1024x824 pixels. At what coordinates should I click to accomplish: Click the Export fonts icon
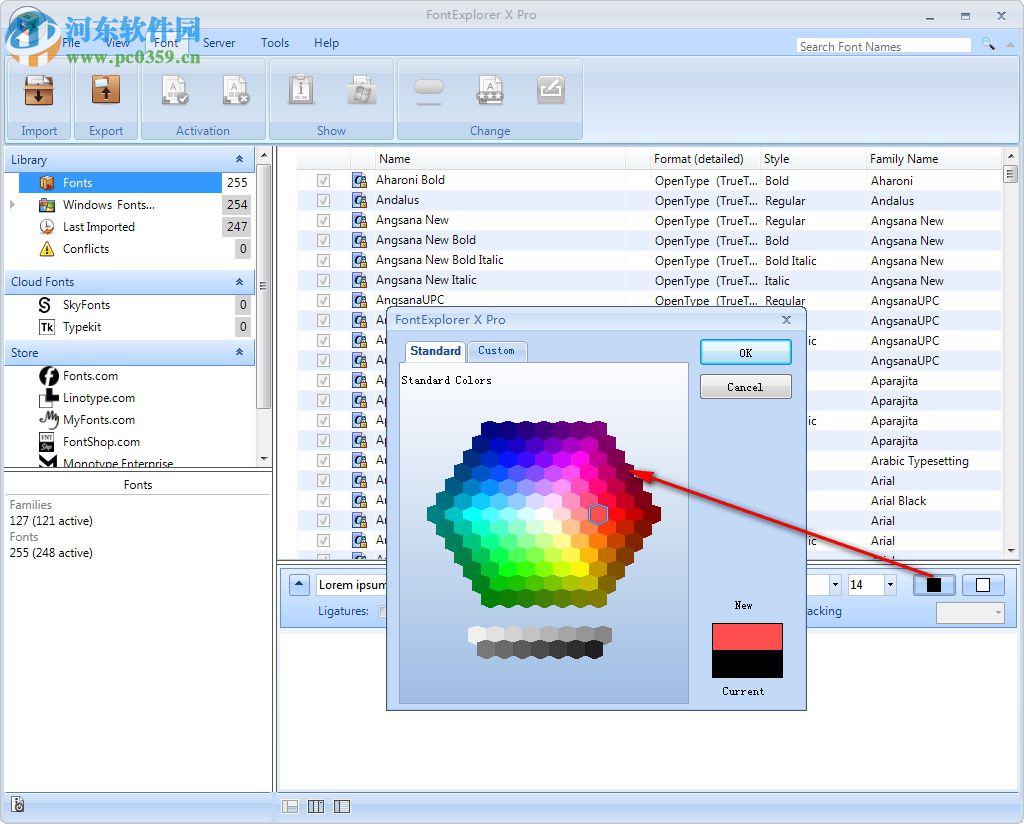tap(106, 92)
